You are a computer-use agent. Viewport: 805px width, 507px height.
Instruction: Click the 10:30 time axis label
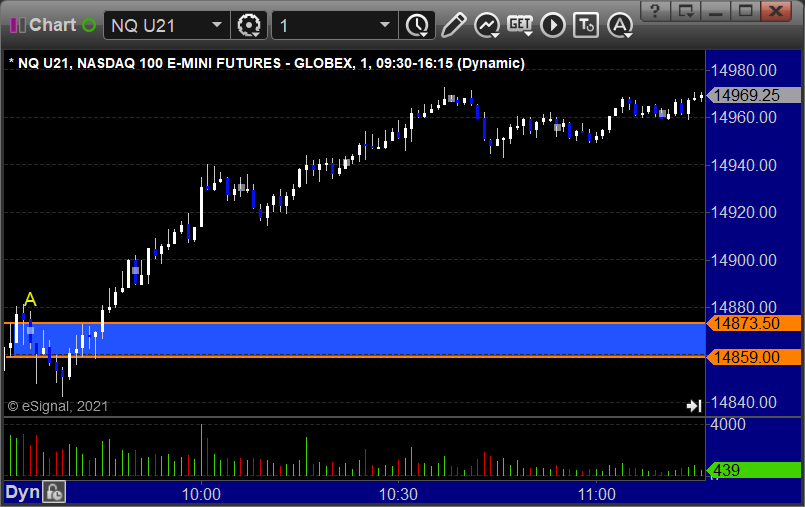(398, 494)
